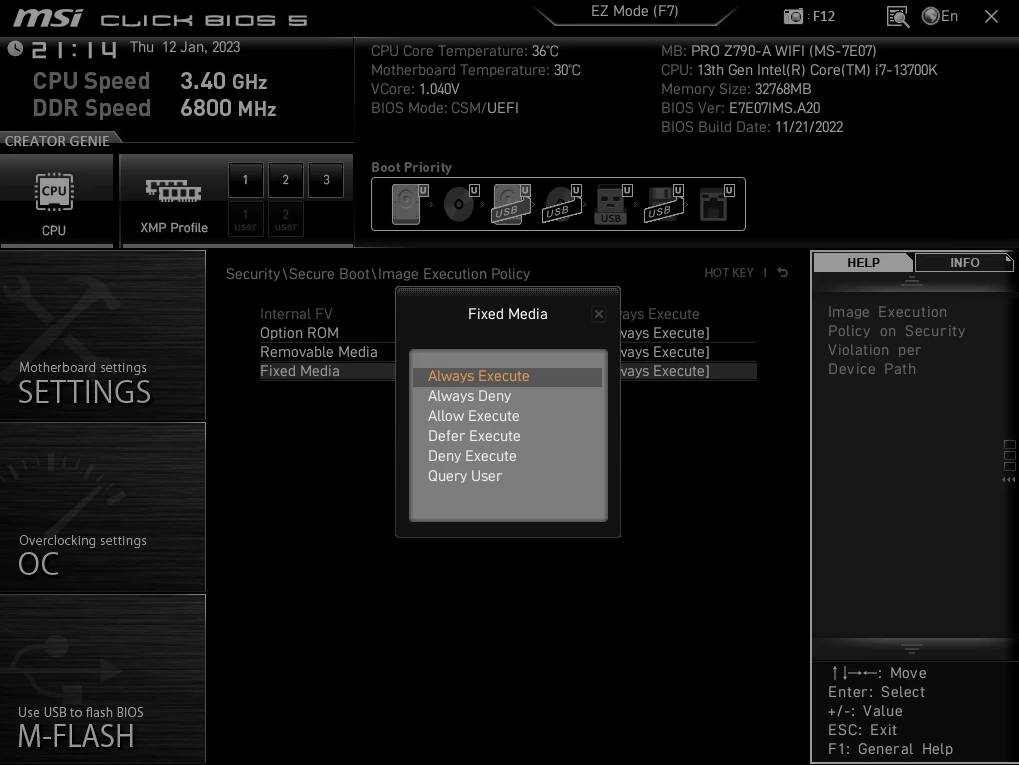Click the CPU Speed 3.40 GHz value

pyautogui.click(x=224, y=81)
